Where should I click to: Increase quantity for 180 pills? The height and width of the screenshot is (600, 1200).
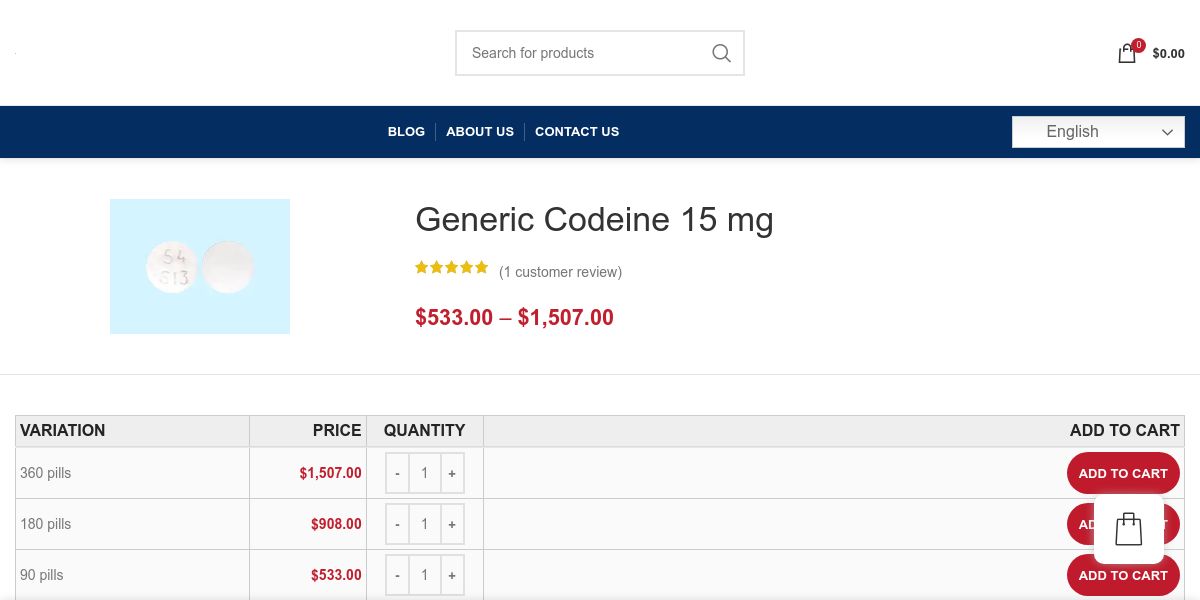click(x=452, y=524)
